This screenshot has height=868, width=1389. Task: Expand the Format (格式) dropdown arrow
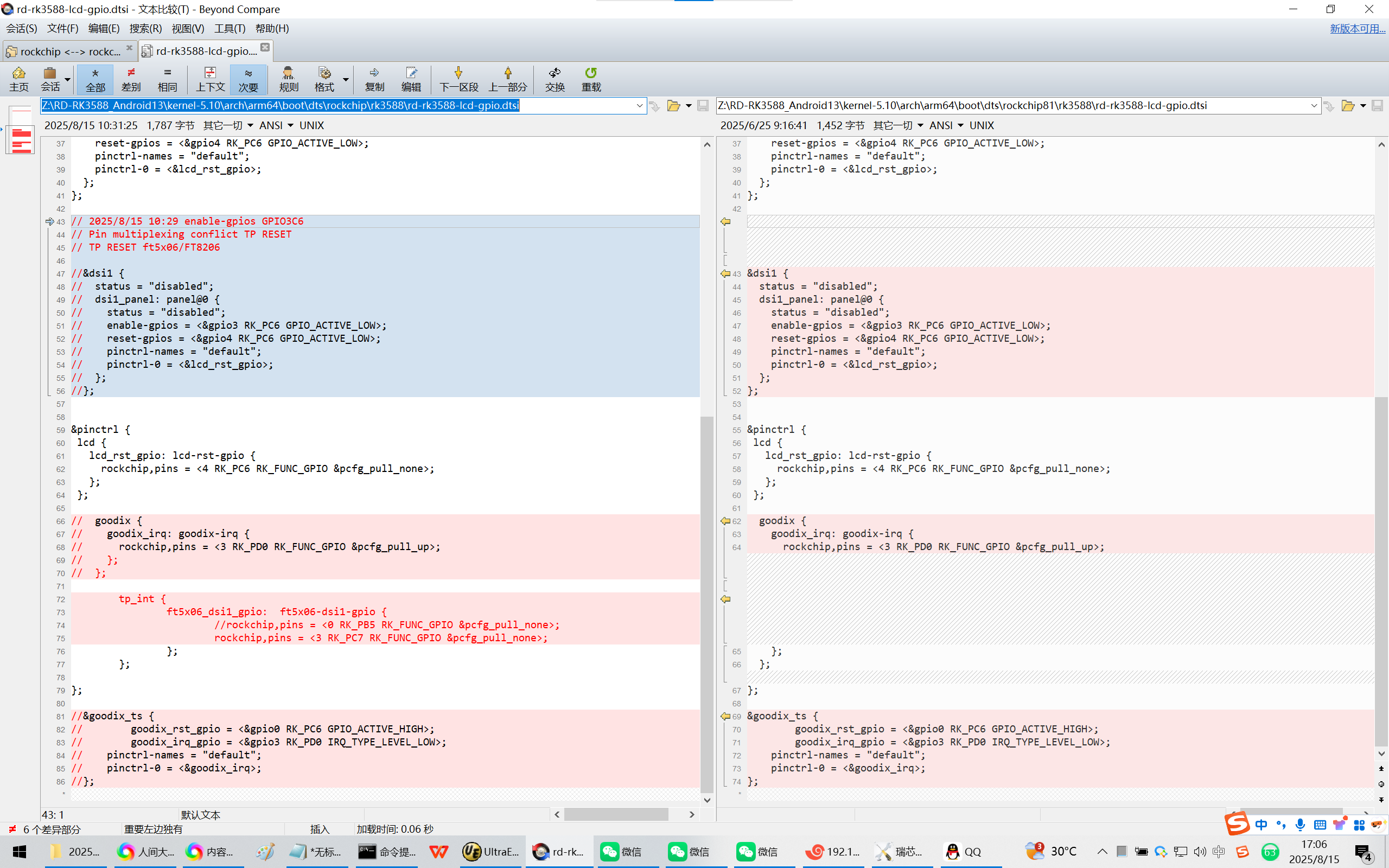click(x=346, y=79)
